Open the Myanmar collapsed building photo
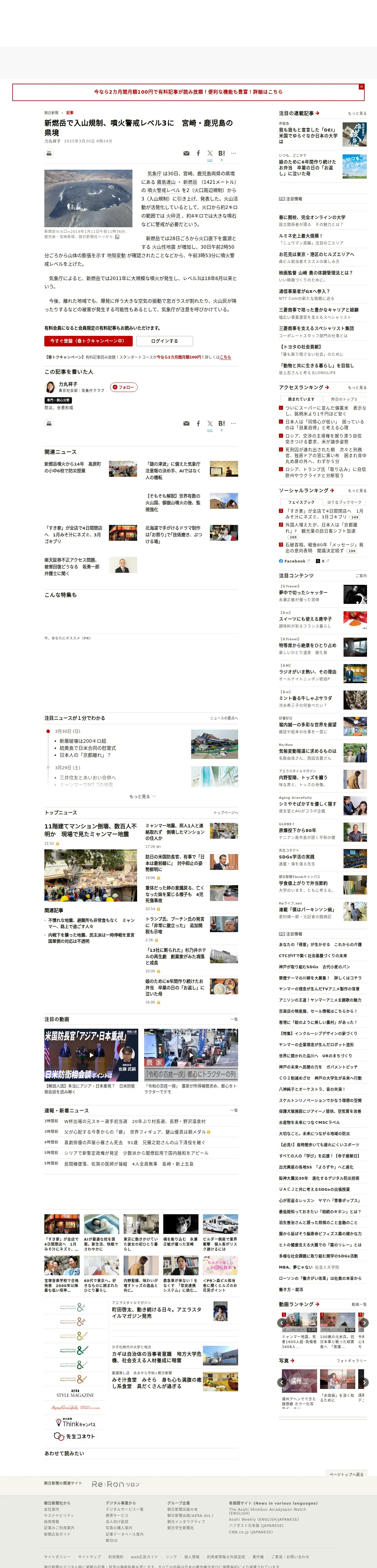 [x=91, y=875]
